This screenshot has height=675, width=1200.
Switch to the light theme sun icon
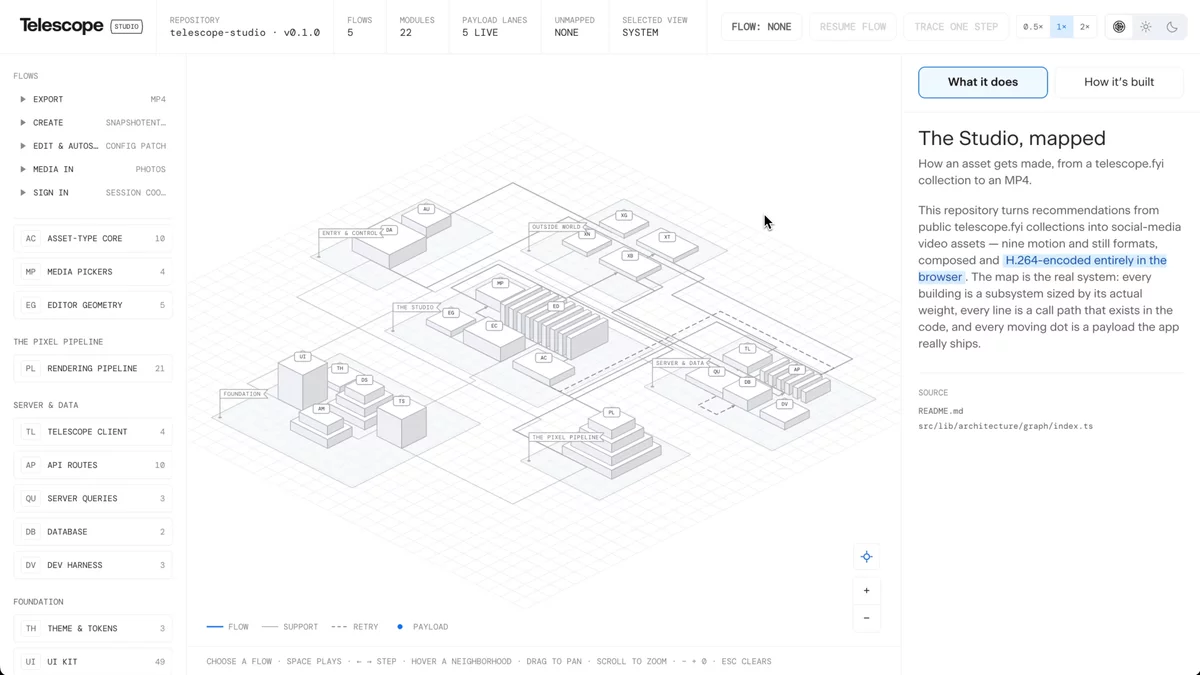coord(1146,27)
